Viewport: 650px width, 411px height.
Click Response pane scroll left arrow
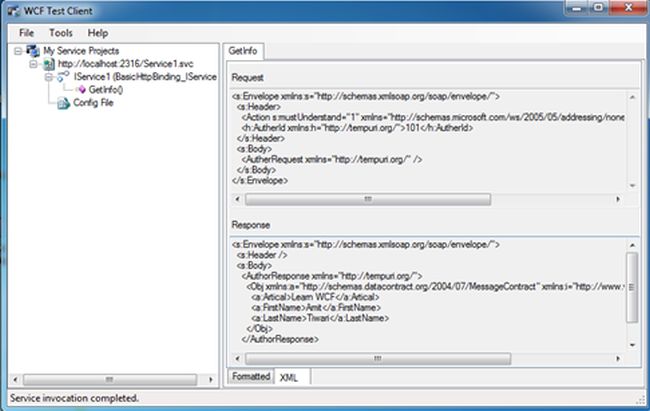click(x=238, y=359)
